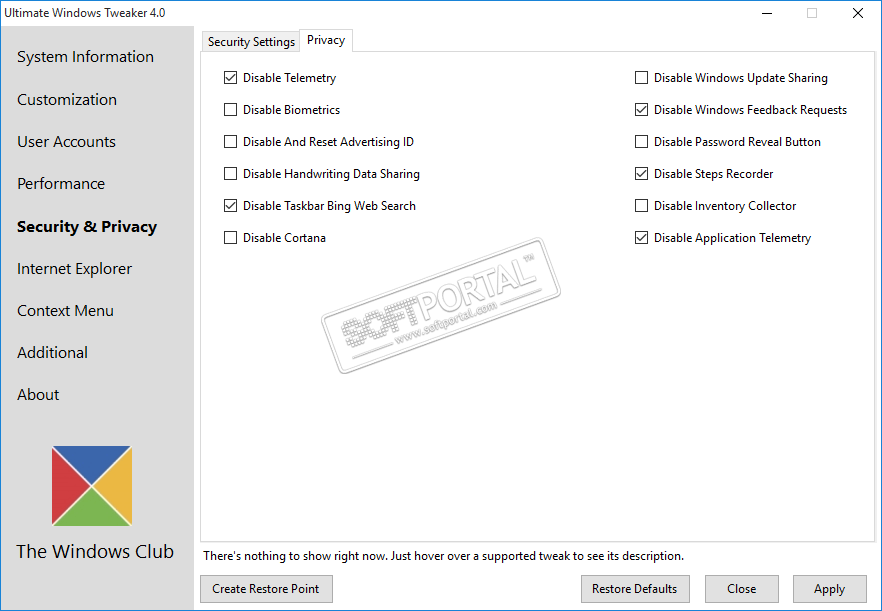The height and width of the screenshot is (611, 882).
Task: Go to Context Menu section
Action: (x=65, y=311)
